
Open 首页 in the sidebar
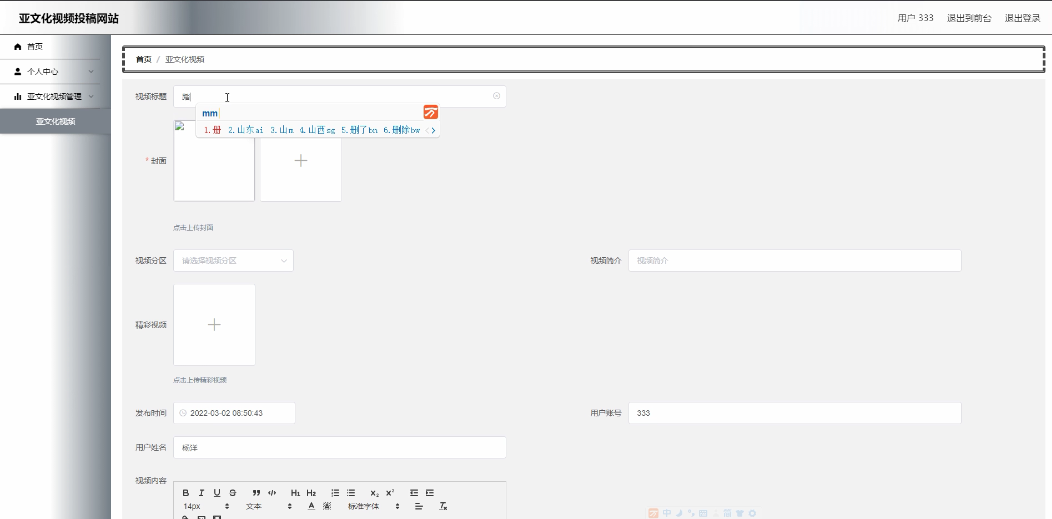coord(55,46)
